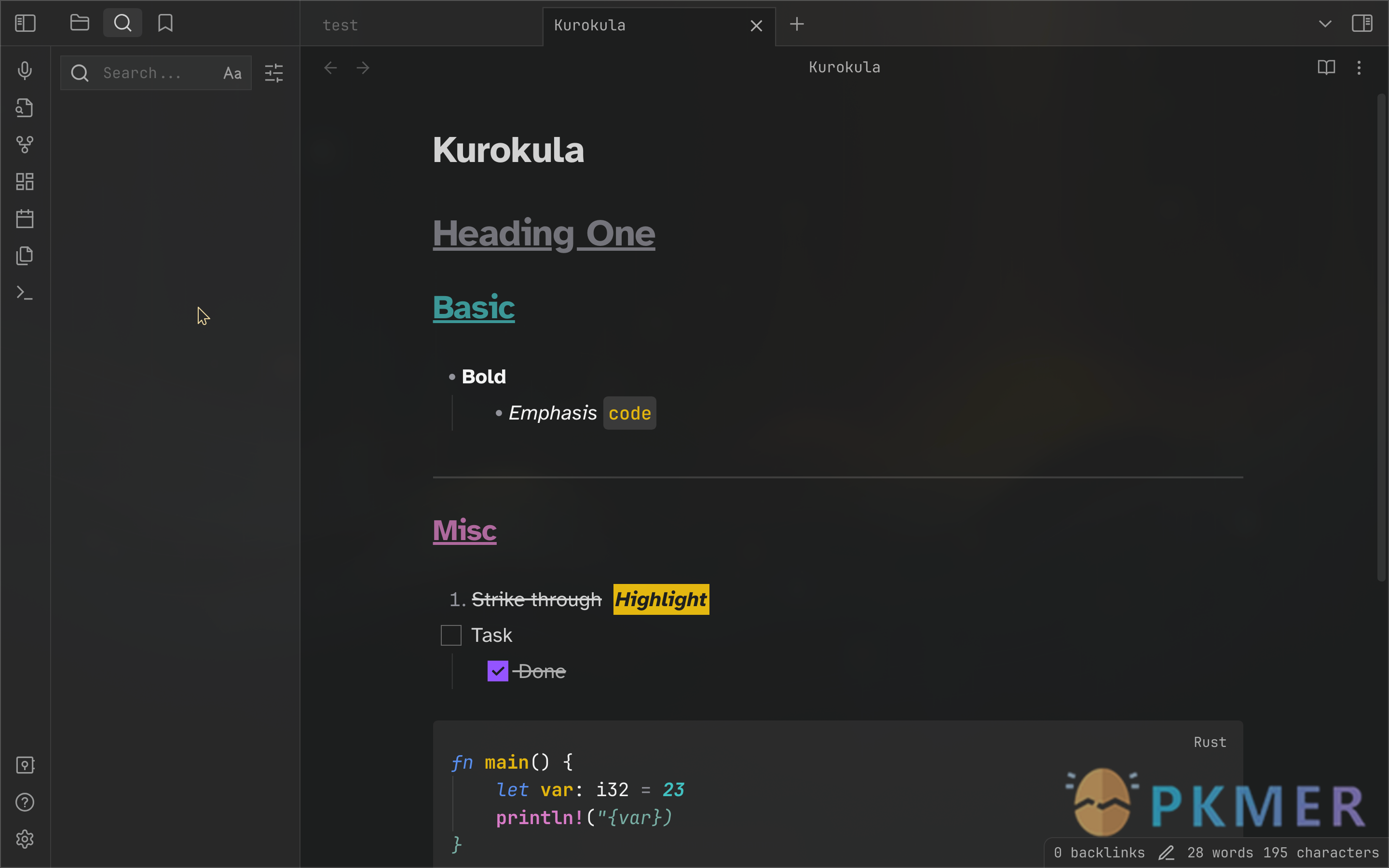Click the Basic heading
This screenshot has width=1389, height=868.
[474, 307]
